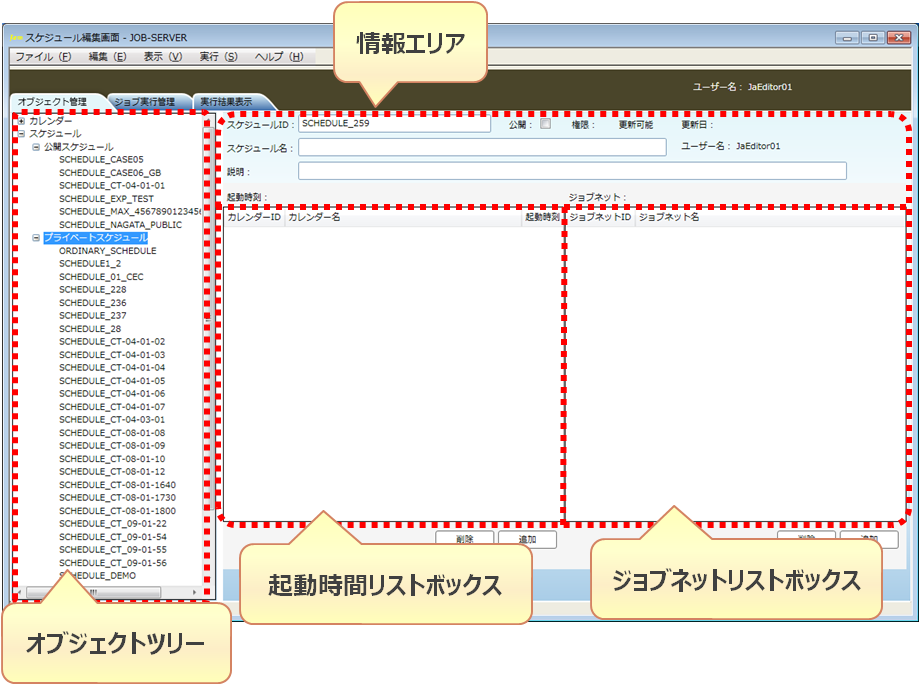This screenshot has width=920, height=685.
Task: Select SCHEDULE_CT-04-03-01 in the tree
Action: pos(112,420)
